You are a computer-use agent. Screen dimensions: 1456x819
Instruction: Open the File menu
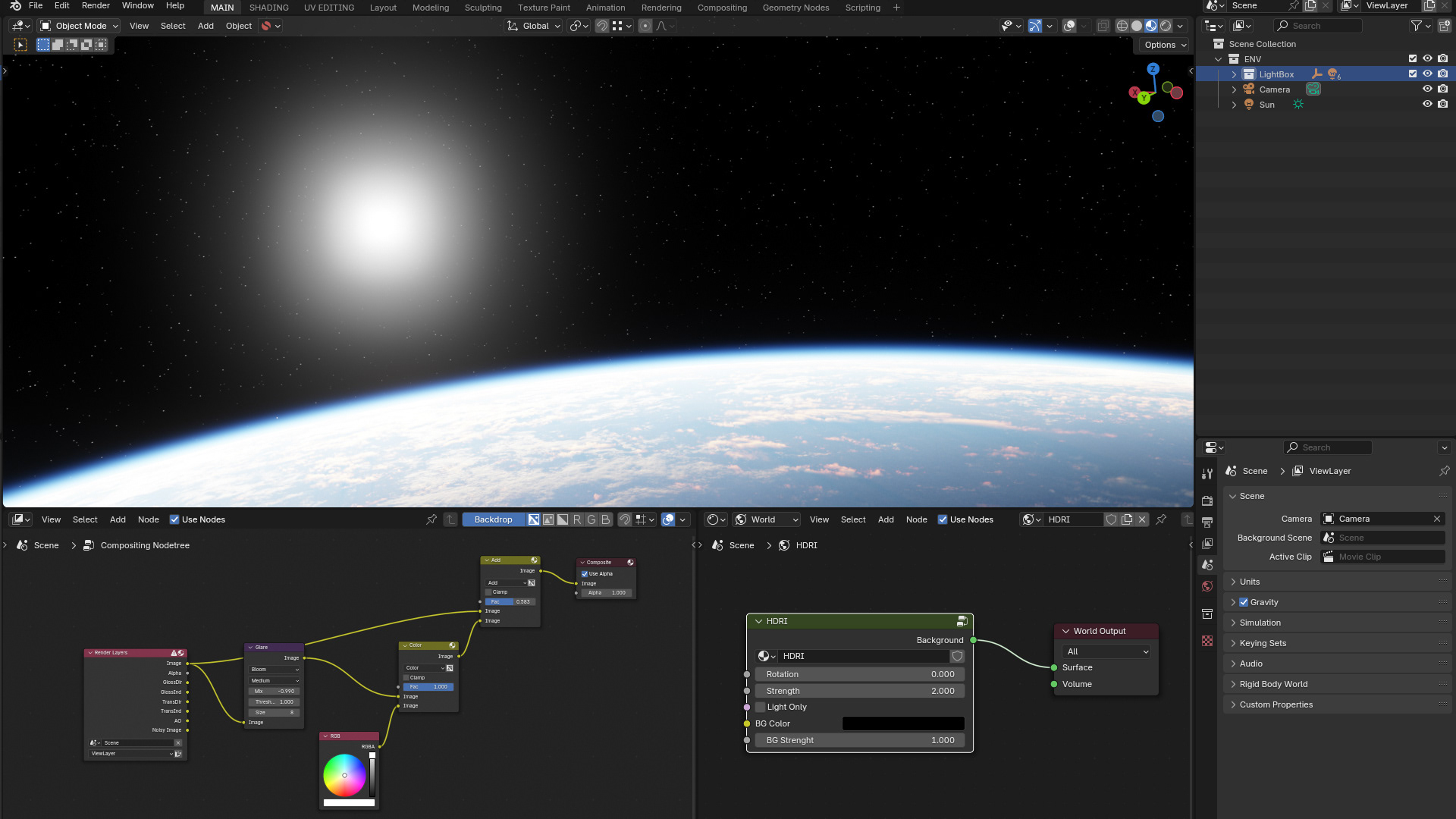tap(36, 5)
